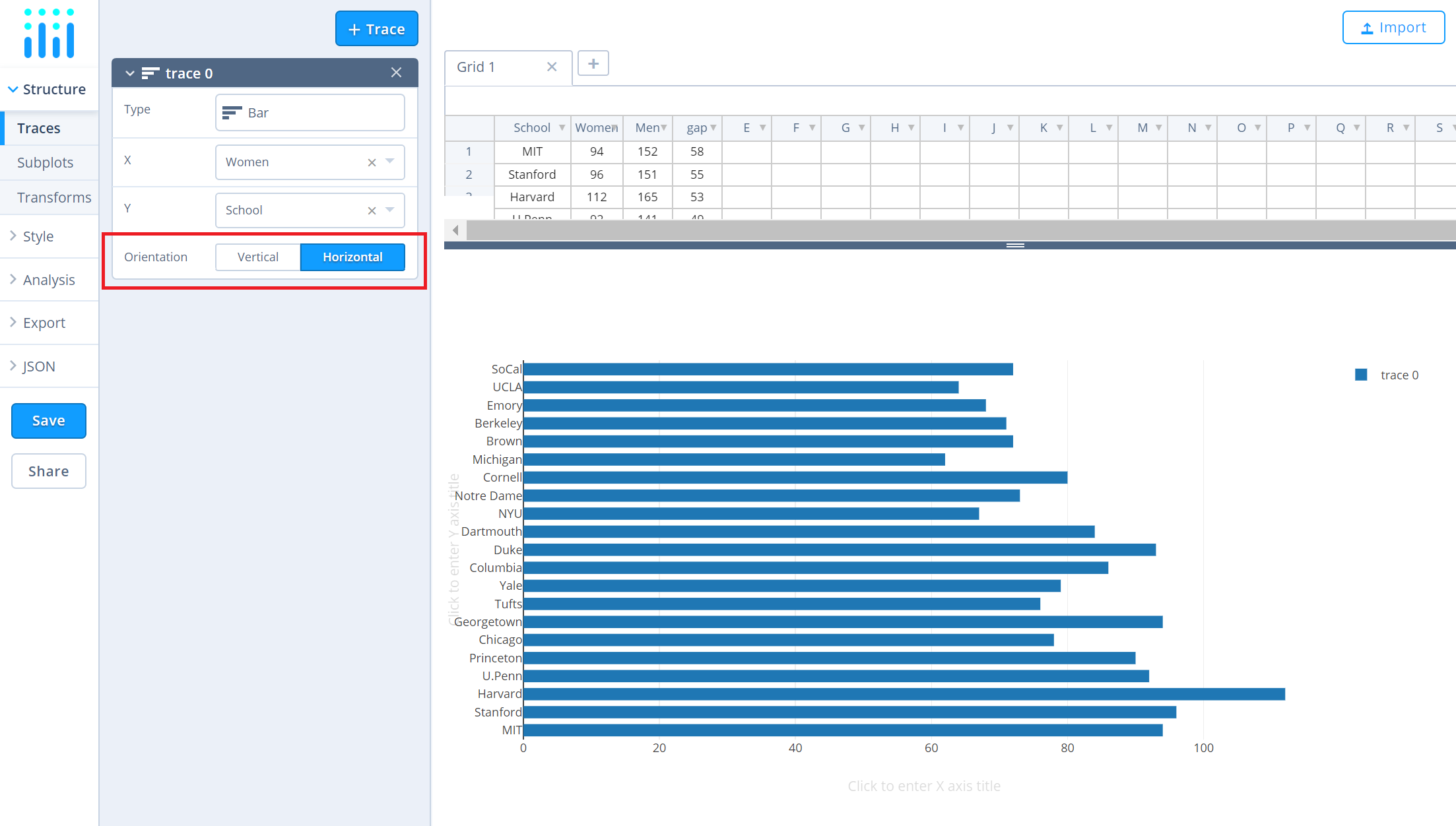Click the Harvard bar in chart
The image size is (1456, 826).
904,694
